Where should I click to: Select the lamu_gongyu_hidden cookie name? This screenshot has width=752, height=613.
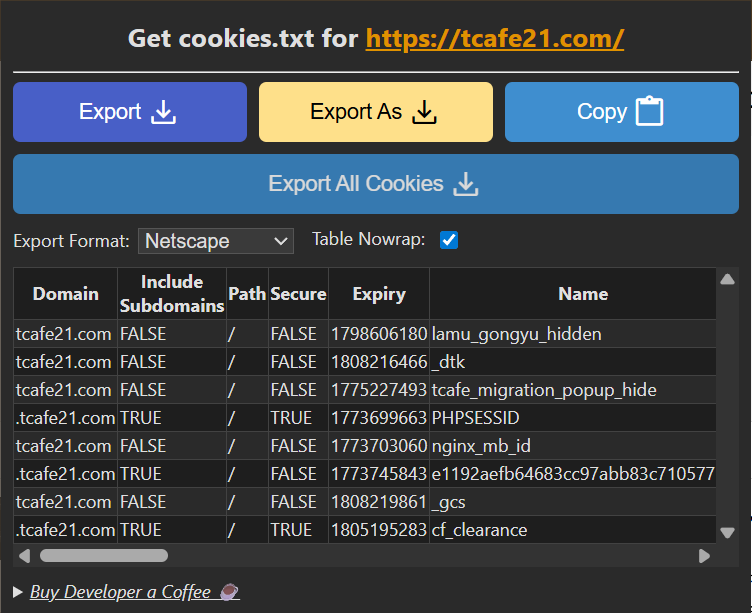[517, 334]
